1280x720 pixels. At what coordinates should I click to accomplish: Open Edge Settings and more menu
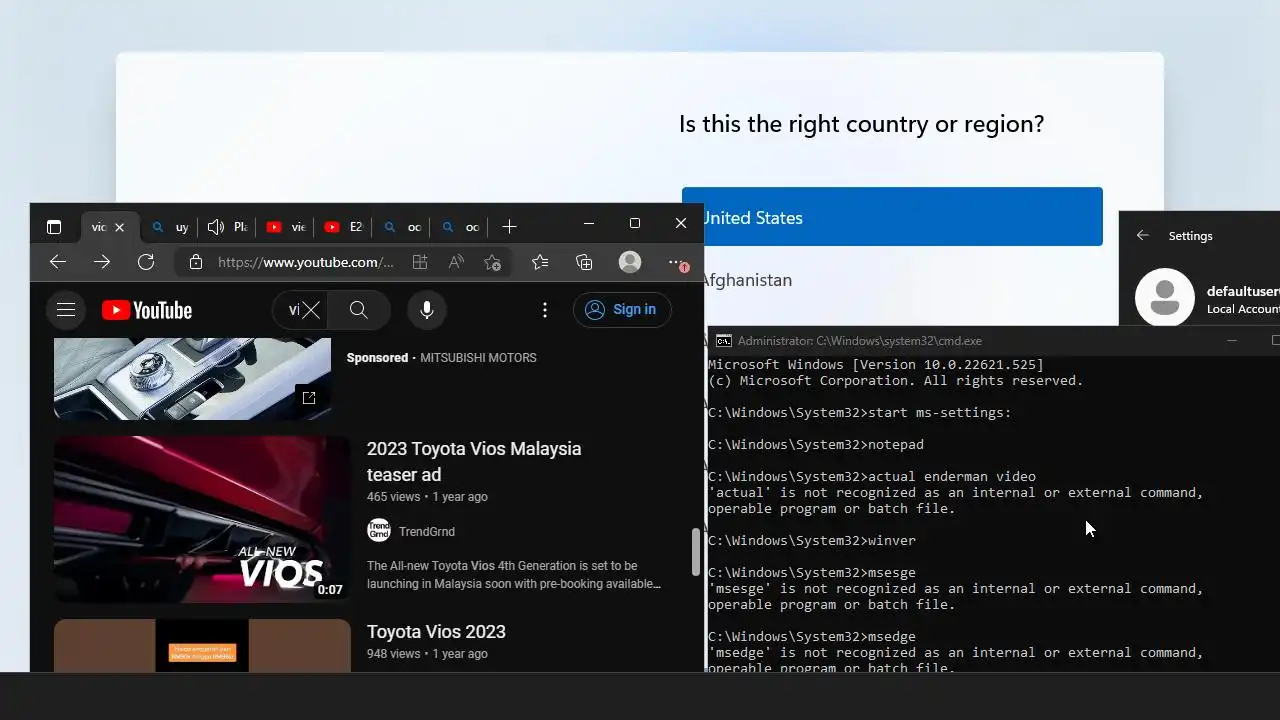pyautogui.click(x=677, y=262)
